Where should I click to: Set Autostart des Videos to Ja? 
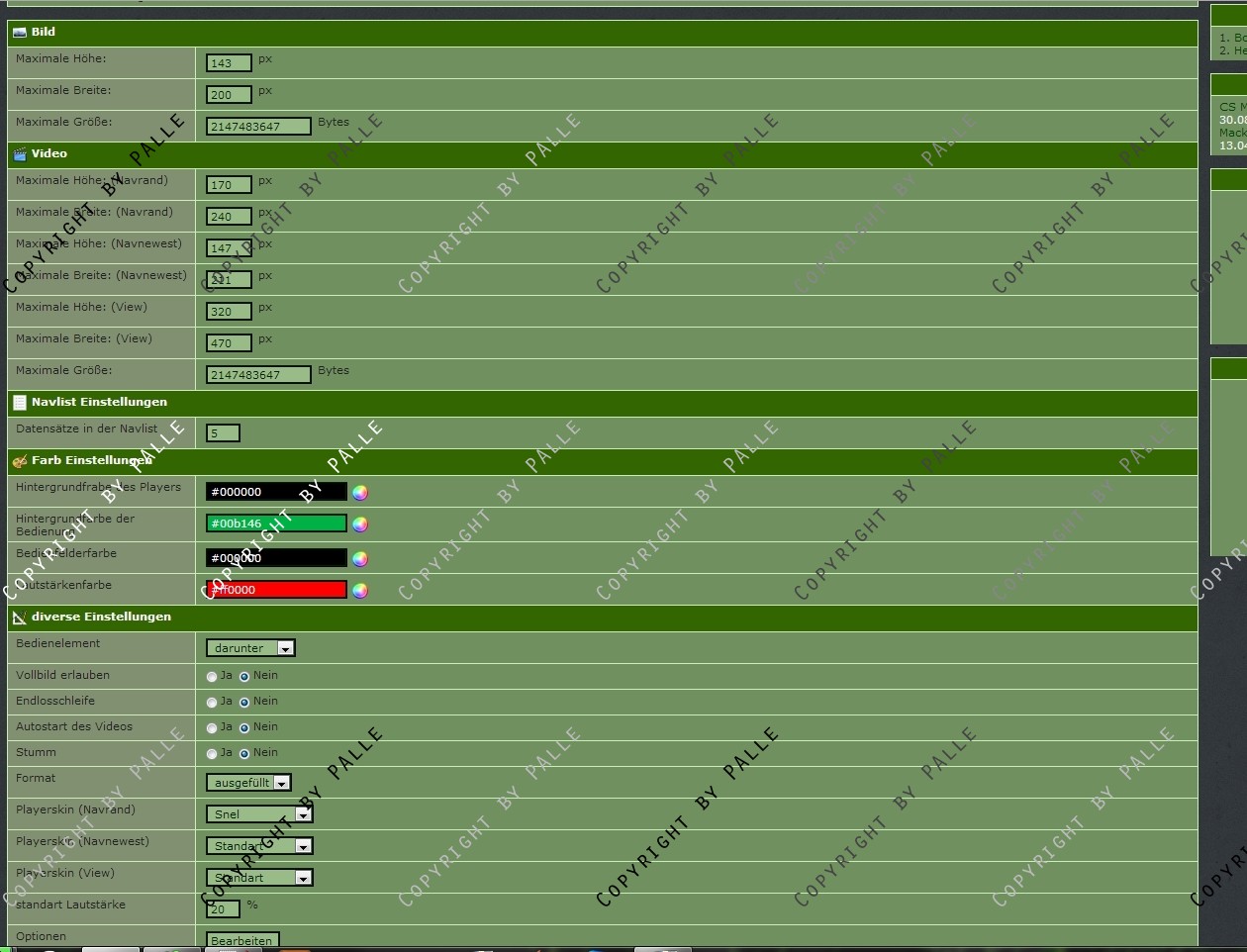212,728
